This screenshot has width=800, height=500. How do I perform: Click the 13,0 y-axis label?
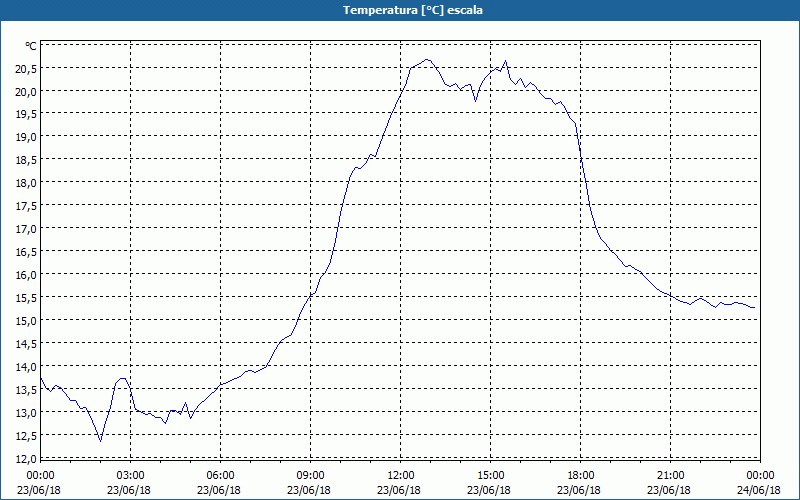[26, 413]
